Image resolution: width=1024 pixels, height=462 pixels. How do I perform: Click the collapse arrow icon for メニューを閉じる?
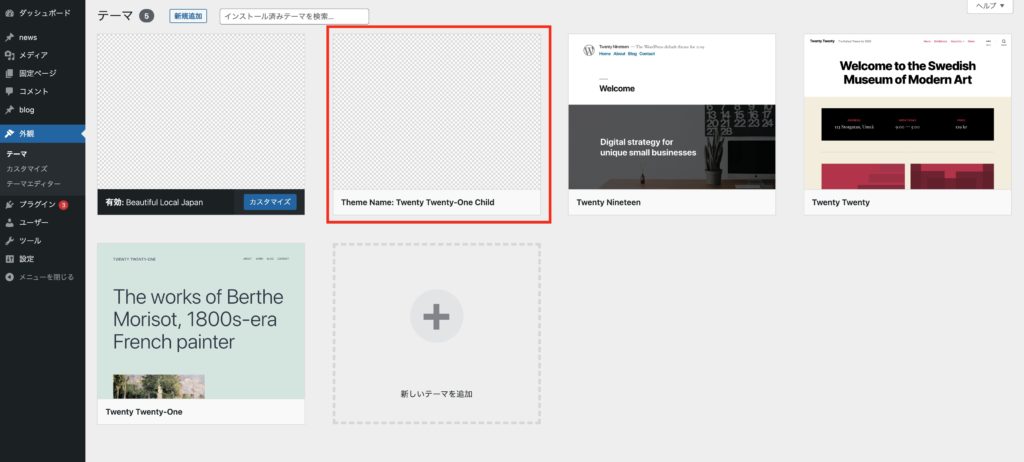9,277
